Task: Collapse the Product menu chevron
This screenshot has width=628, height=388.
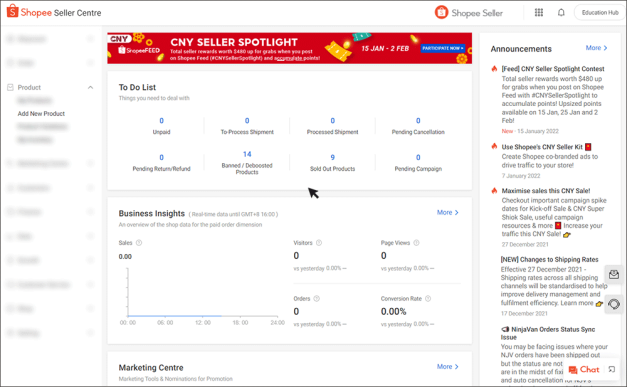Action: 91,87
